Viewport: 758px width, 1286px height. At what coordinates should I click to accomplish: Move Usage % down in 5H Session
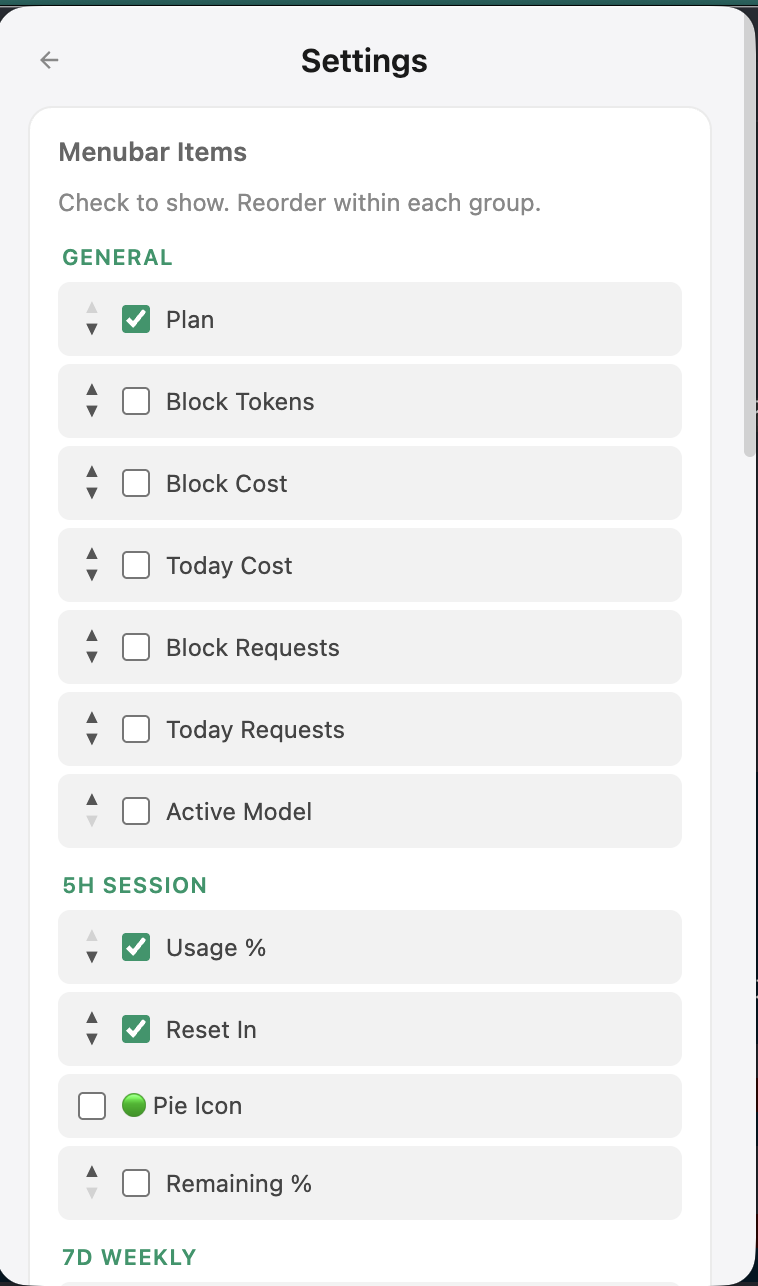tap(92, 957)
